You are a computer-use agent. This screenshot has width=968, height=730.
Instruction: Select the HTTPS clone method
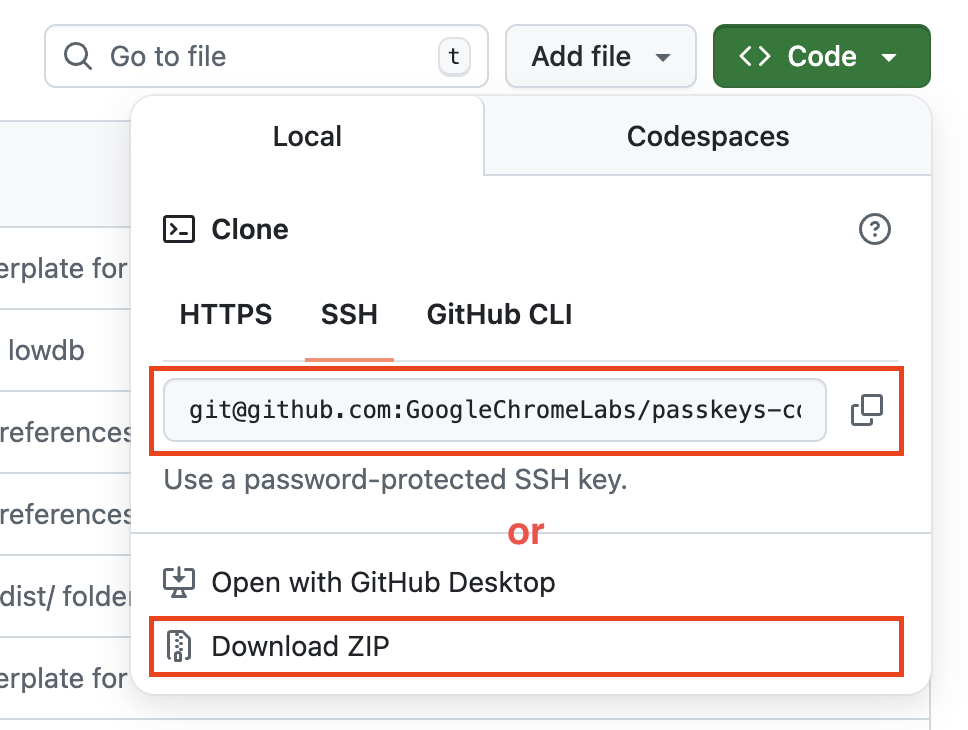(226, 315)
